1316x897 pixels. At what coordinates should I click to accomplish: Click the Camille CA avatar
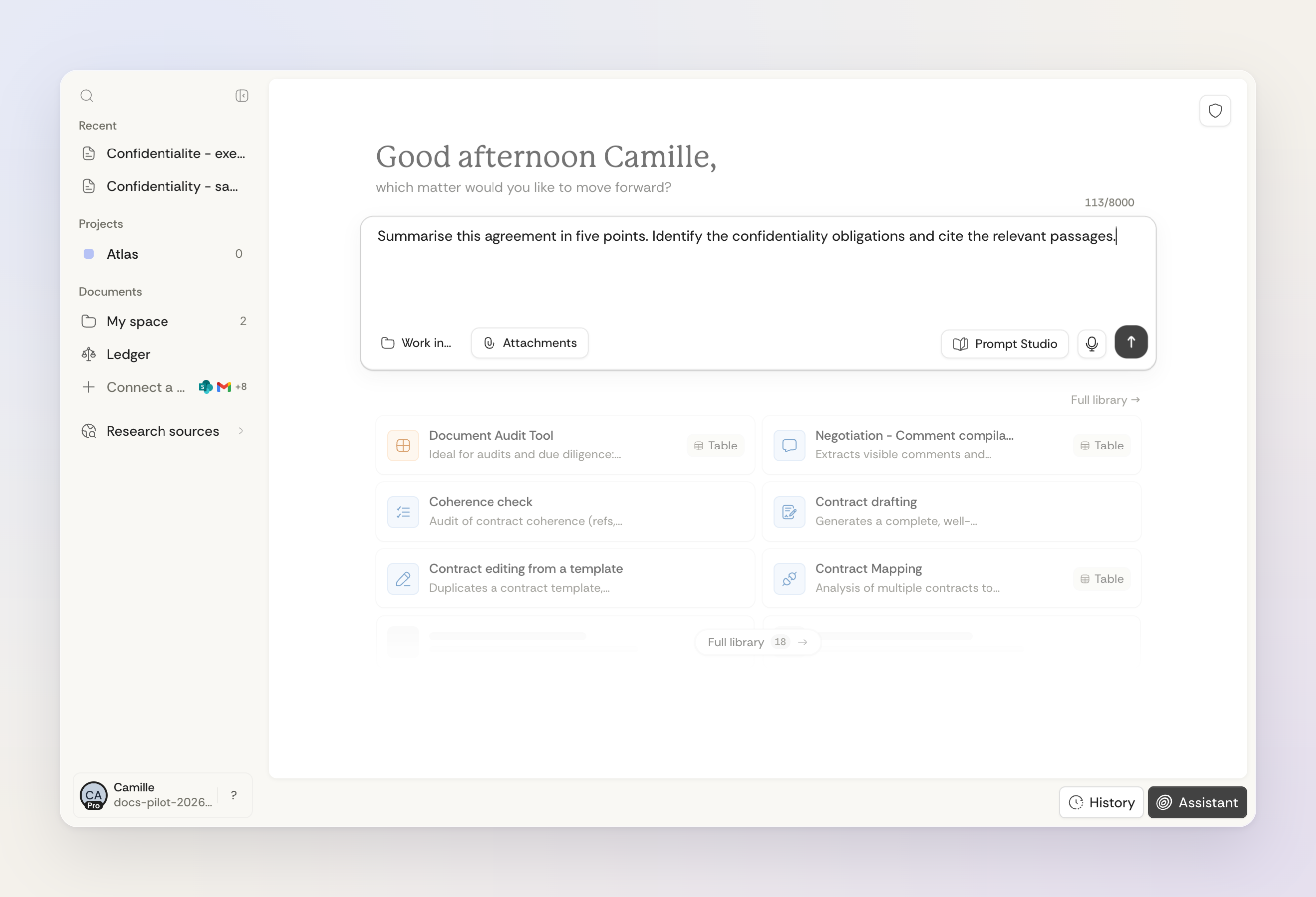[x=93, y=795]
